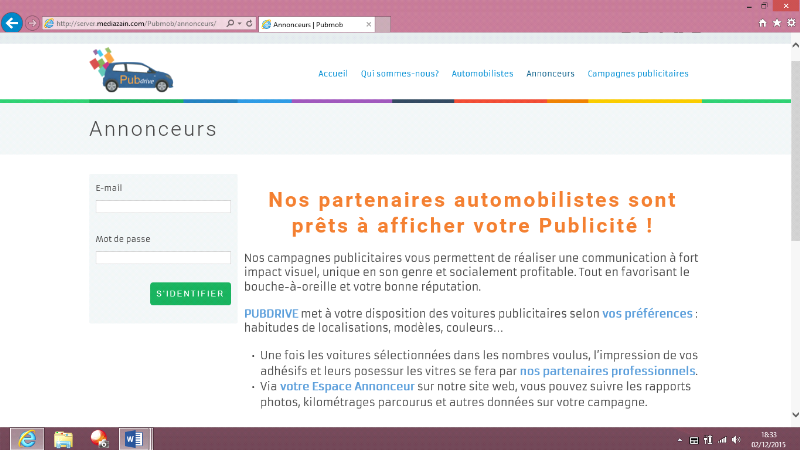The image size is (800, 450).
Task: Click the E-mail label
Action: click(109, 188)
